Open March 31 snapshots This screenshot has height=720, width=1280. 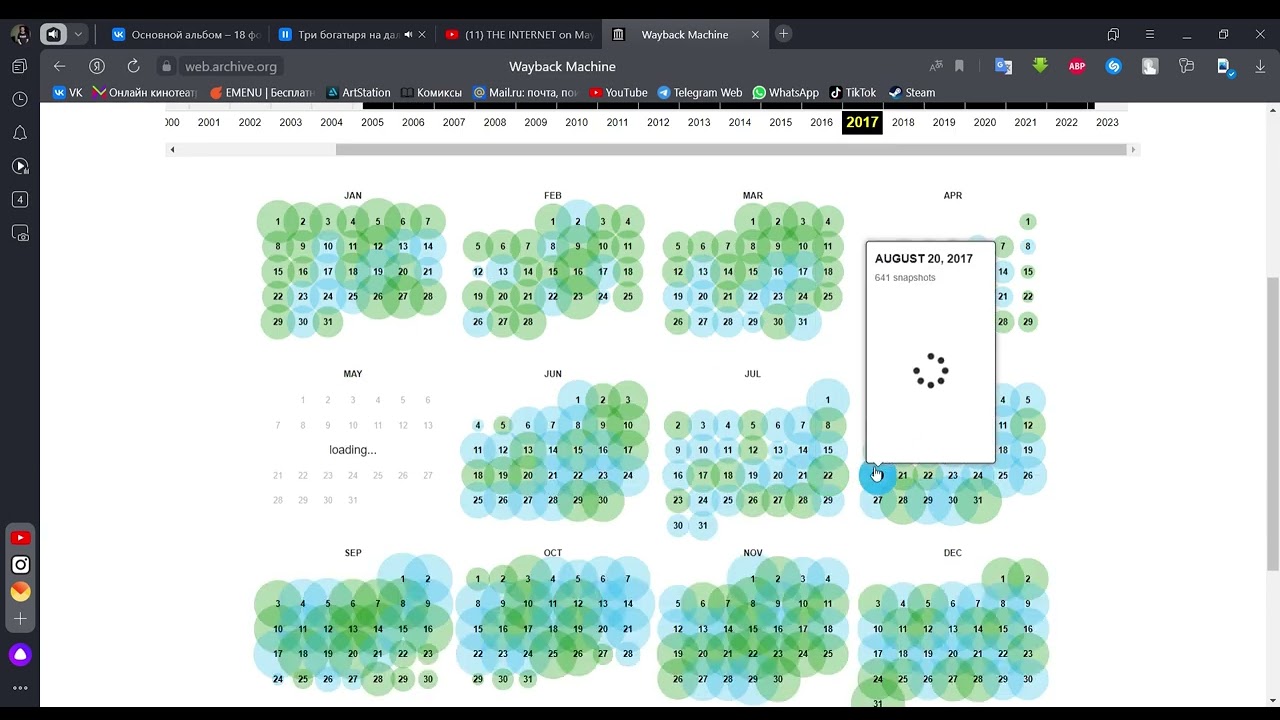(x=803, y=322)
